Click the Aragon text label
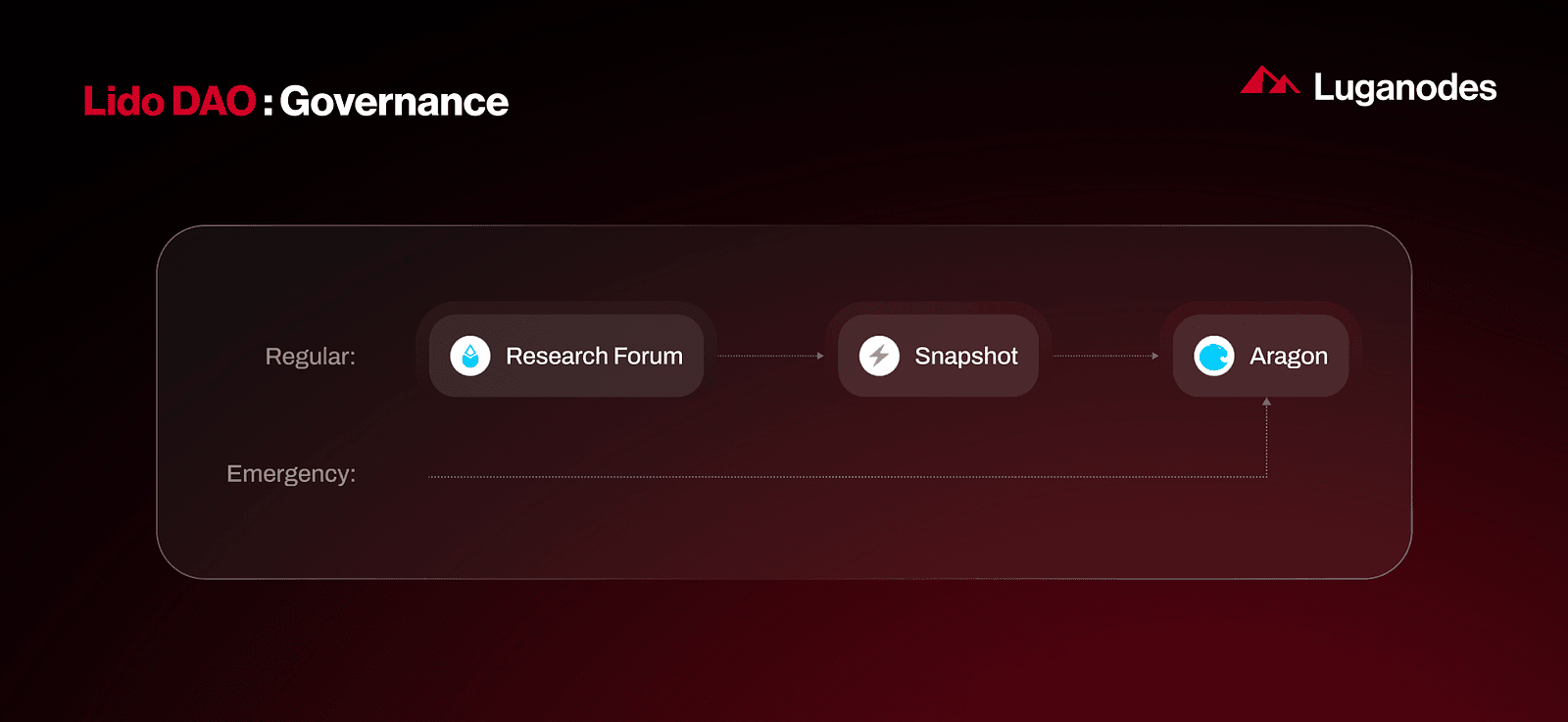This screenshot has height=722, width=1568. point(1289,357)
